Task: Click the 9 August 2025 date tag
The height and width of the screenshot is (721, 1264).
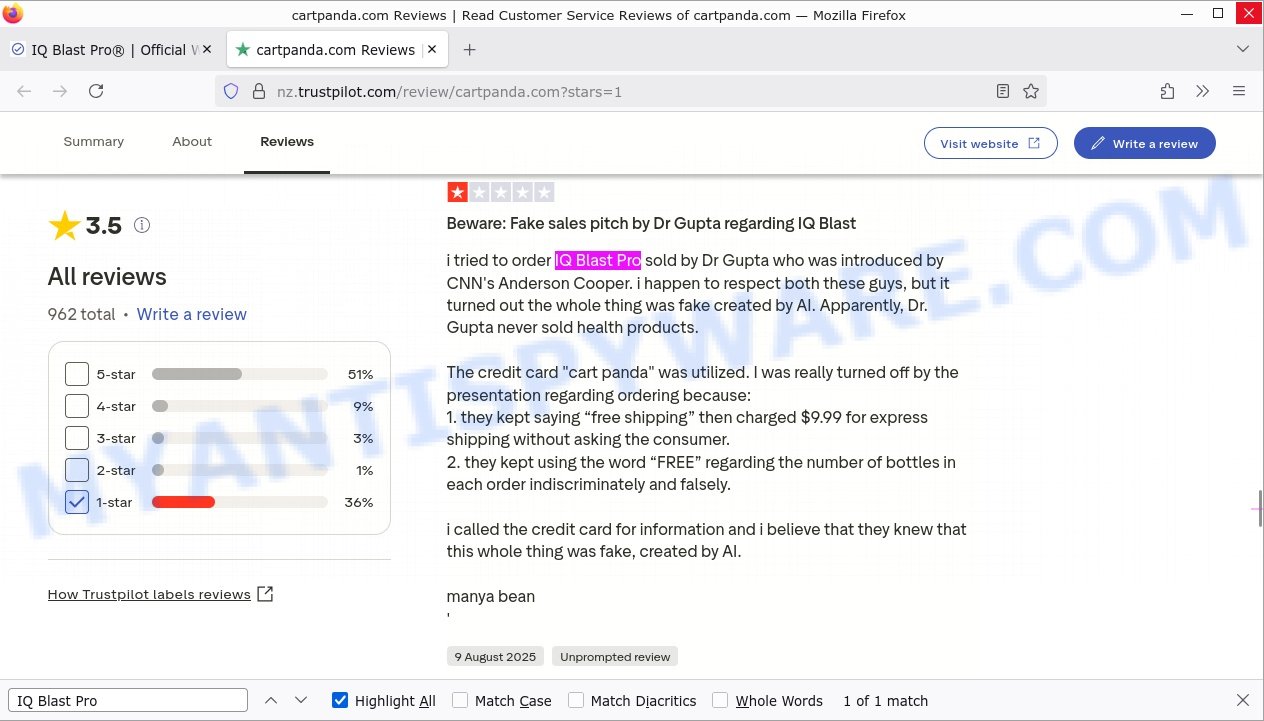Action: point(495,657)
